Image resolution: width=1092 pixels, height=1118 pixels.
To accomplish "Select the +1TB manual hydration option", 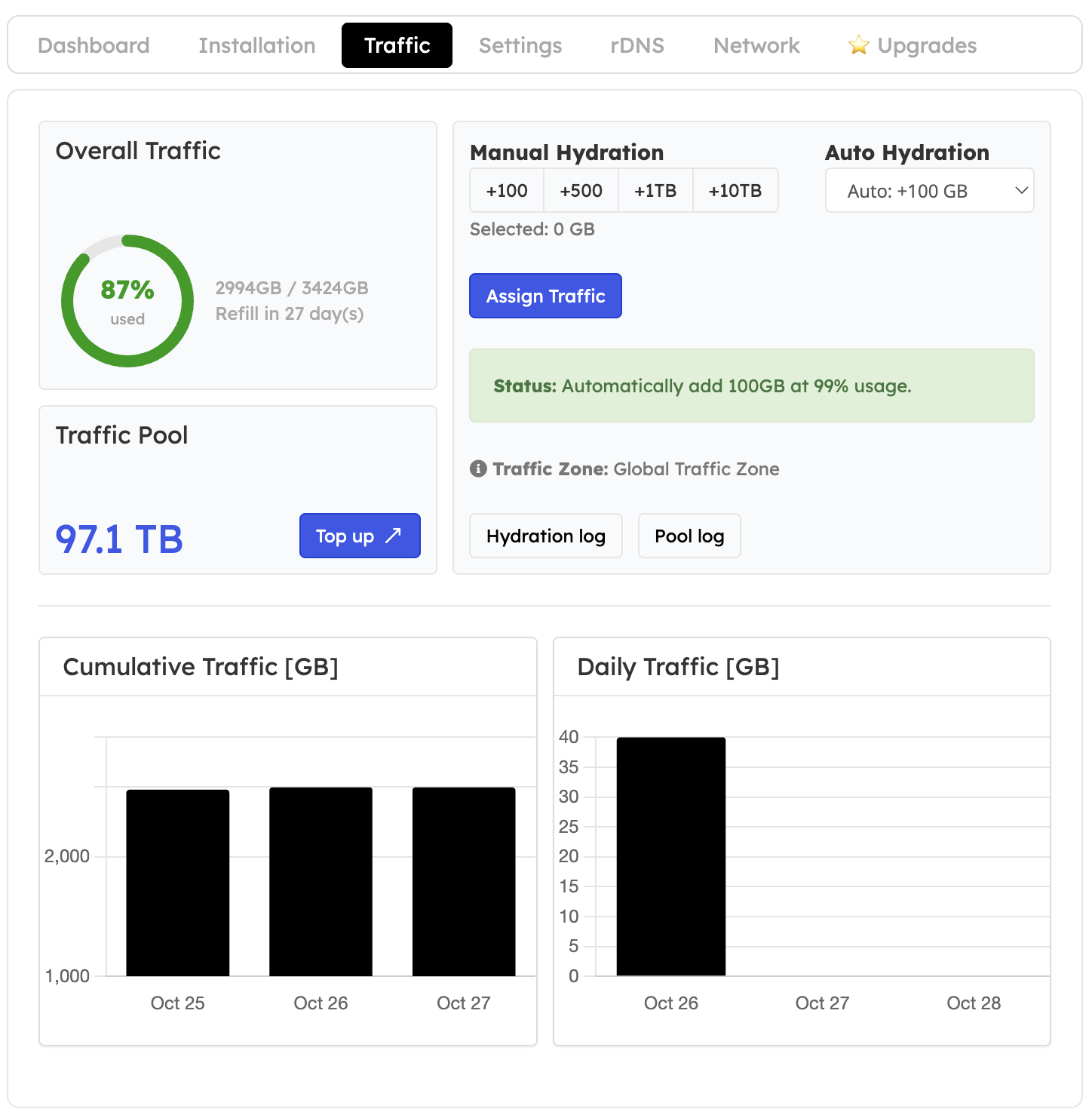I will 655,190.
